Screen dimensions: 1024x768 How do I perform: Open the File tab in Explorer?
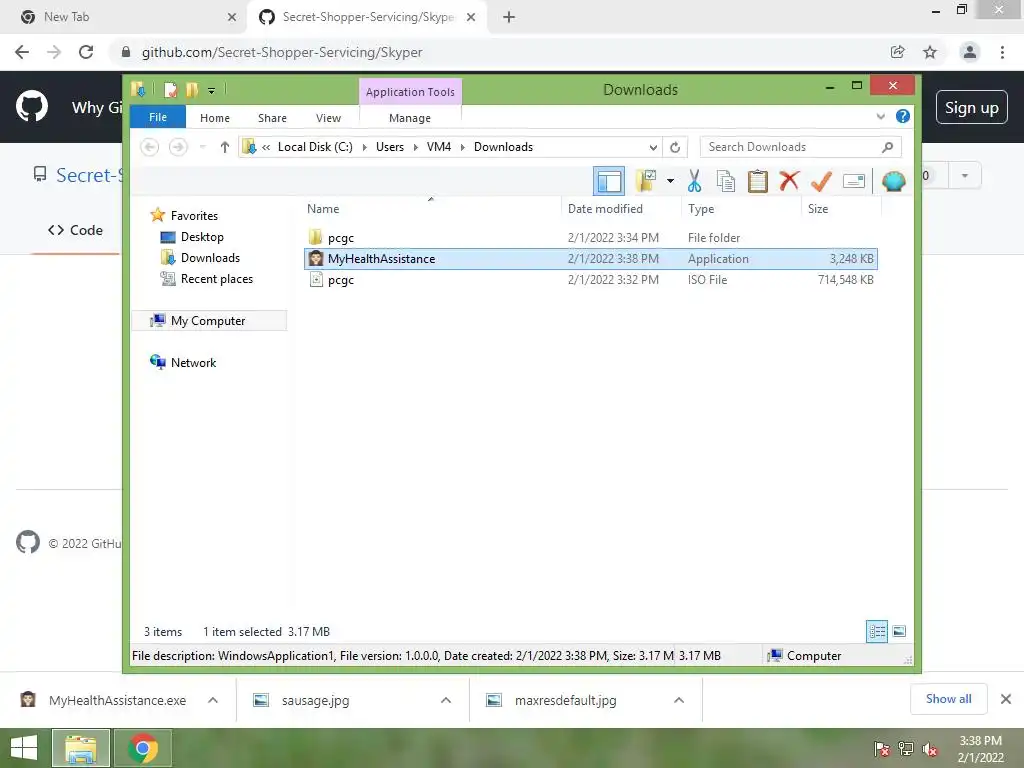click(x=158, y=117)
